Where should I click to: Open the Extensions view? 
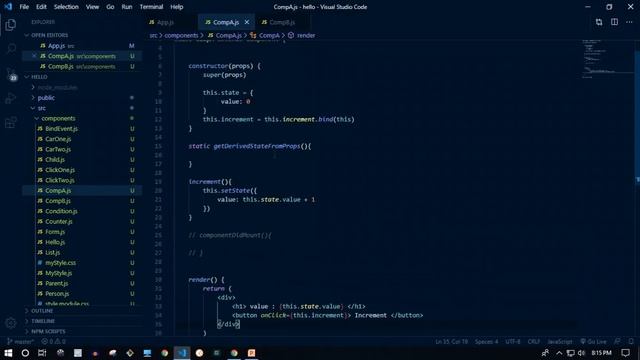tap(11, 122)
